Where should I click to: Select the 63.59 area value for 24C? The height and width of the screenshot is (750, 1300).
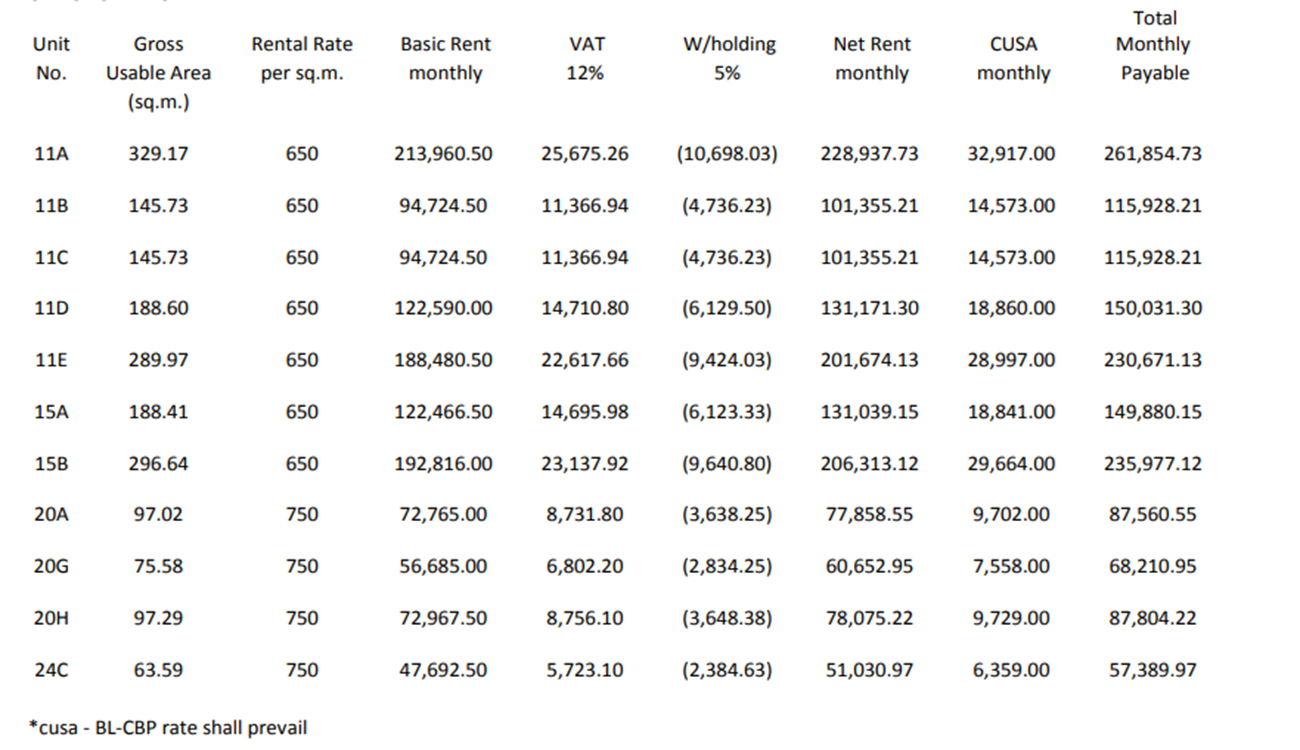[158, 670]
